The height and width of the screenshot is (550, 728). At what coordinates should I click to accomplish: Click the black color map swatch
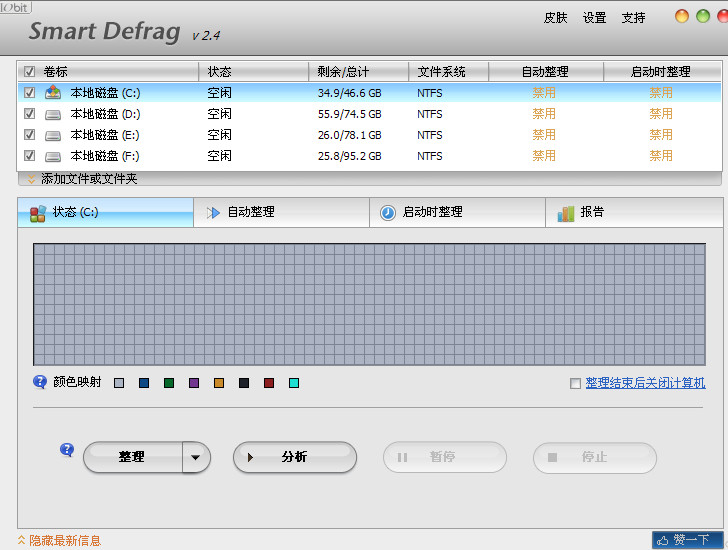244,383
